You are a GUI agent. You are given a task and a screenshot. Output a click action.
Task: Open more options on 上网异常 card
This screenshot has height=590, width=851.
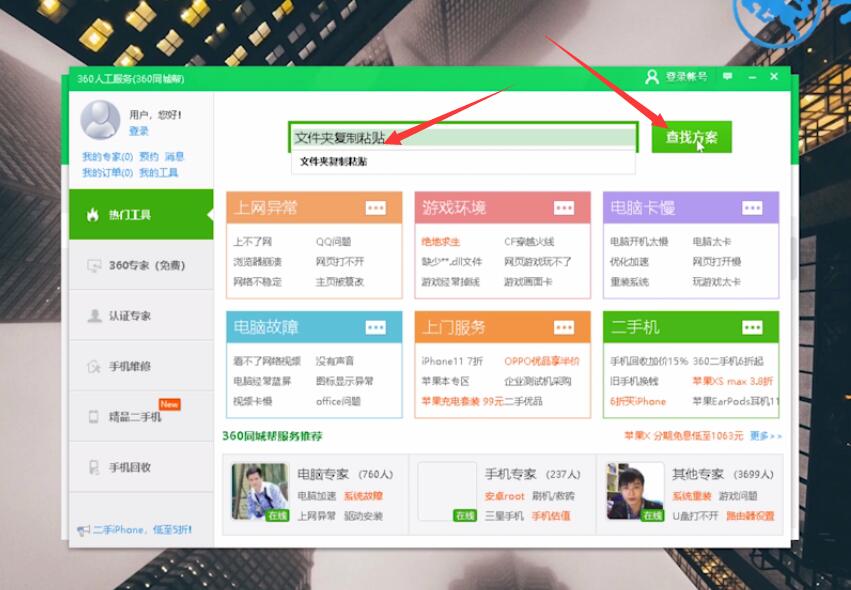click(376, 208)
